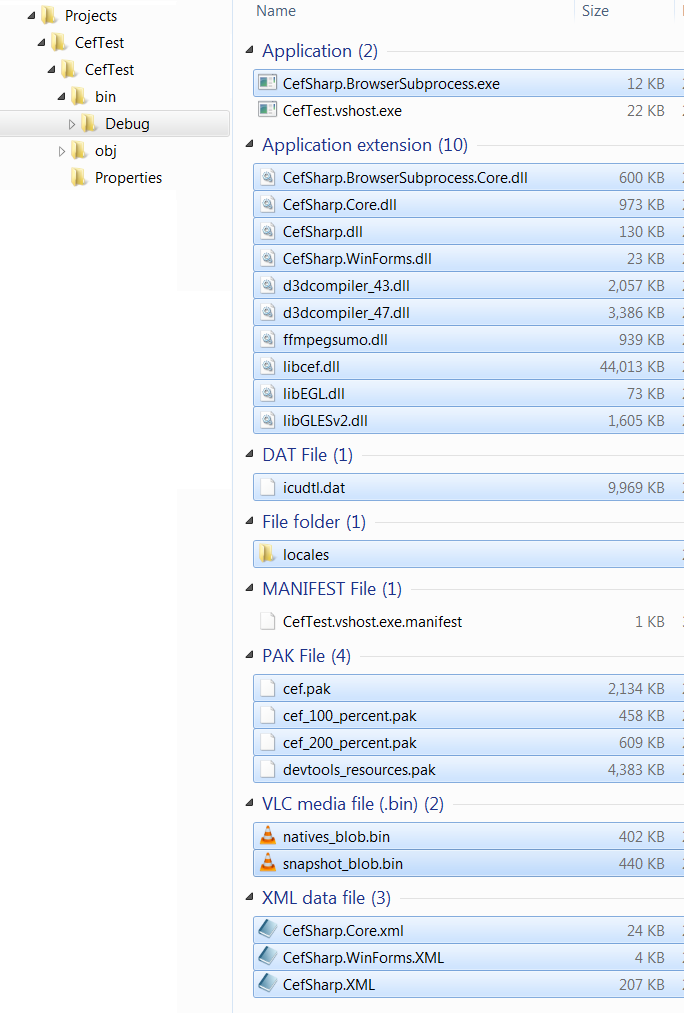Click the icudtl.dat blank file icon
This screenshot has width=684, height=1013.
point(267,488)
